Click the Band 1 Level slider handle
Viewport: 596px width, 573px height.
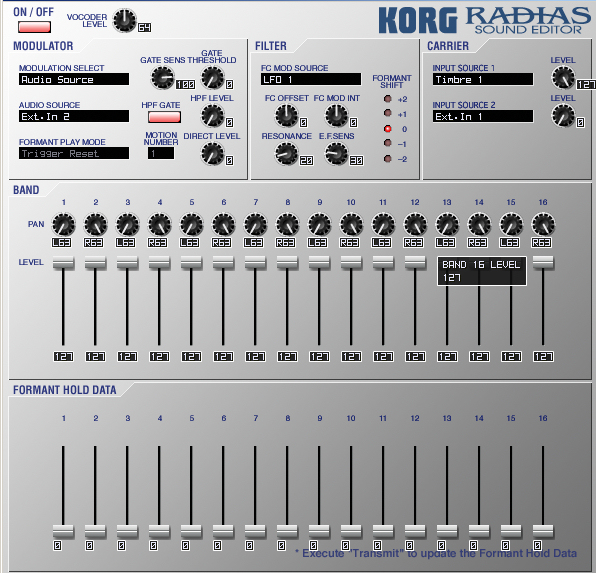(63, 263)
